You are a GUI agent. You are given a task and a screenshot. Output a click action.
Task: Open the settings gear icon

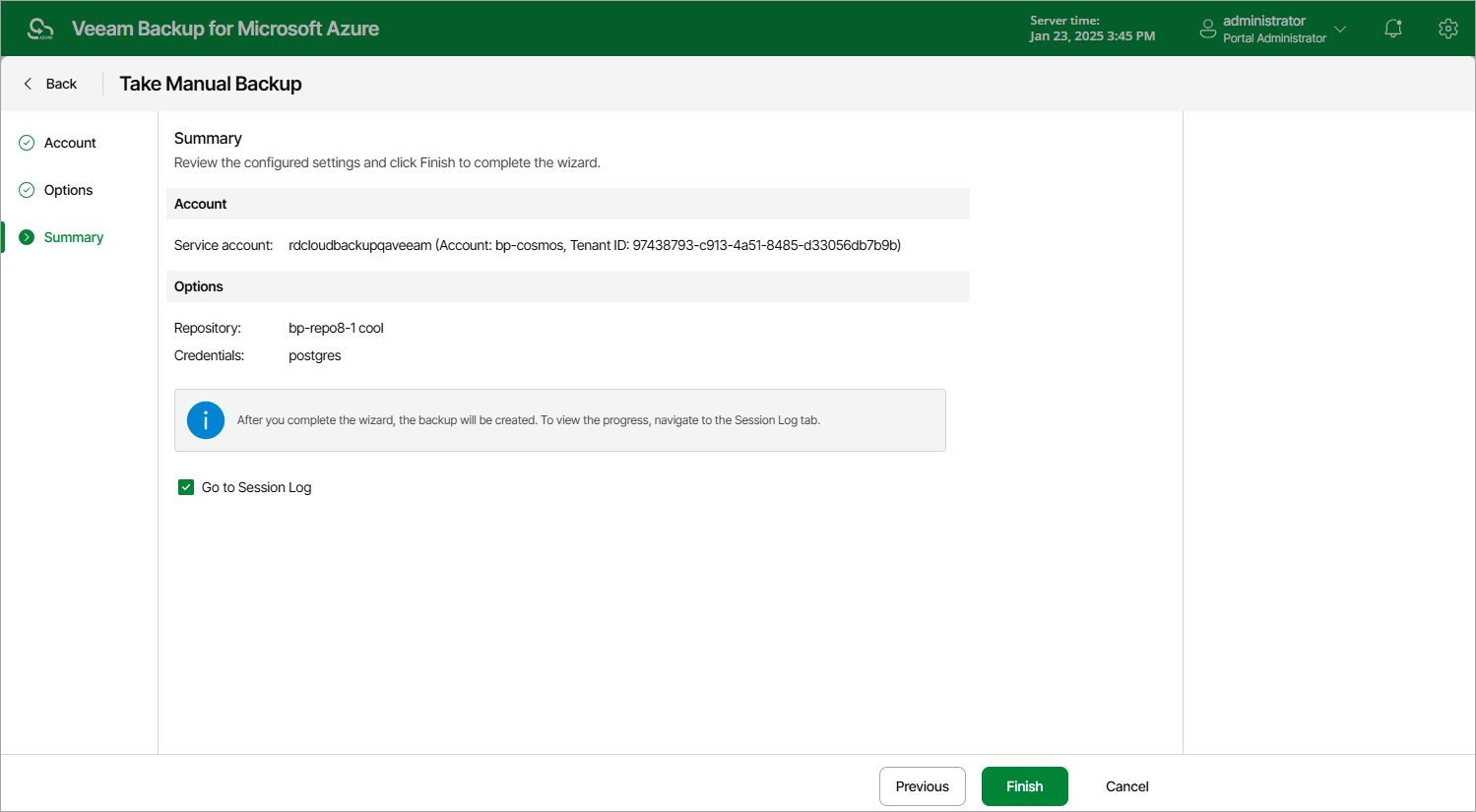pos(1447,29)
